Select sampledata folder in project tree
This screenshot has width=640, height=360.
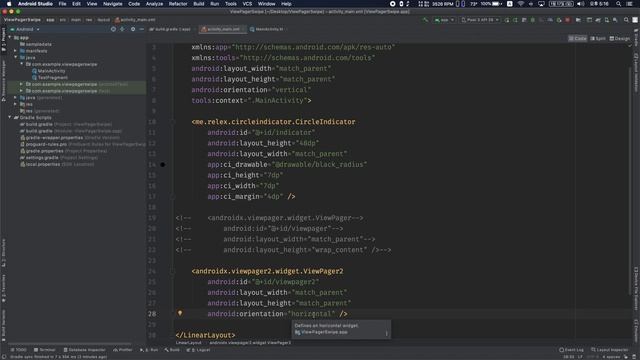(36, 44)
